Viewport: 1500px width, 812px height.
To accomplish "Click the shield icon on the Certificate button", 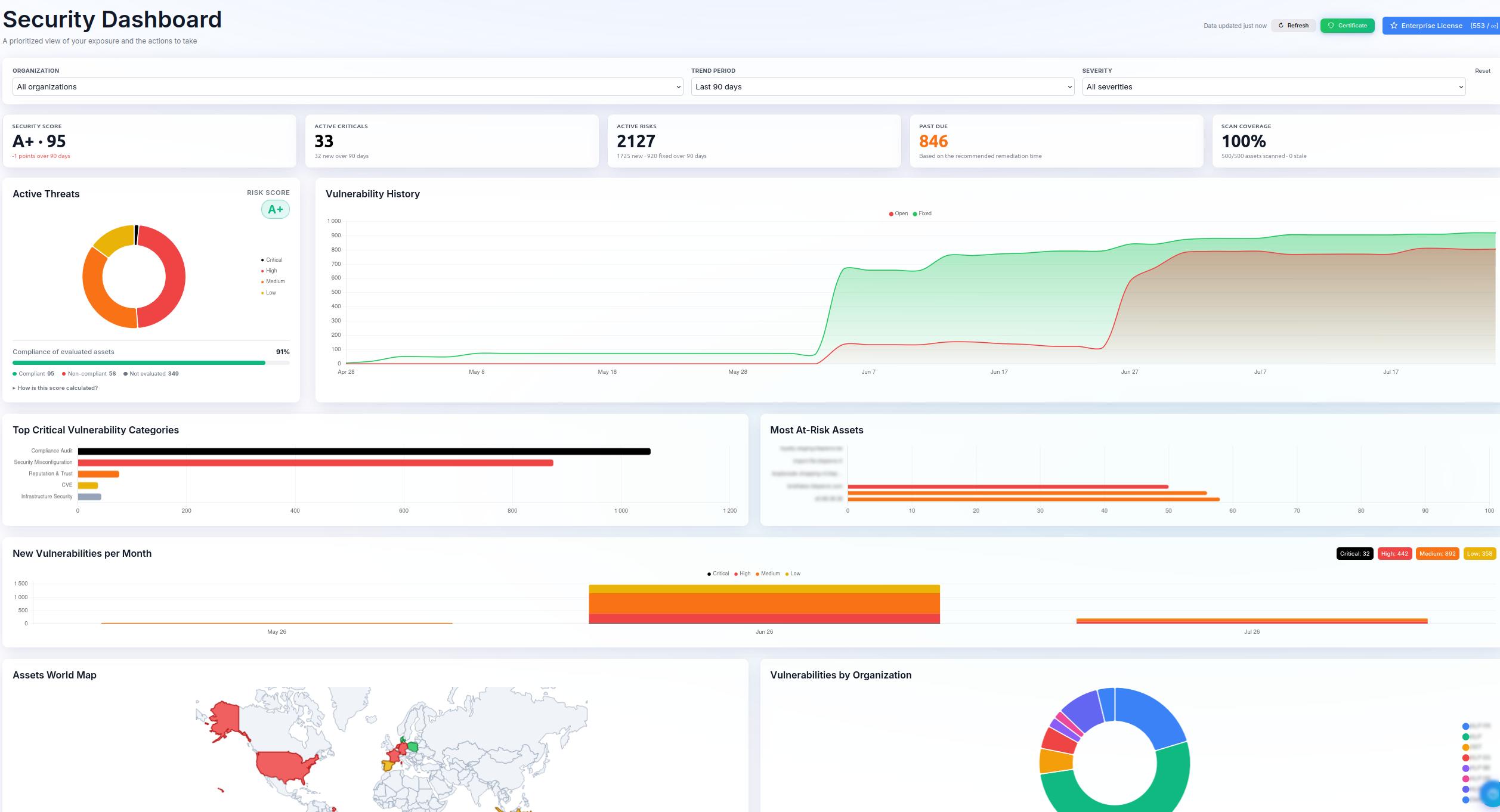I will [1331, 26].
